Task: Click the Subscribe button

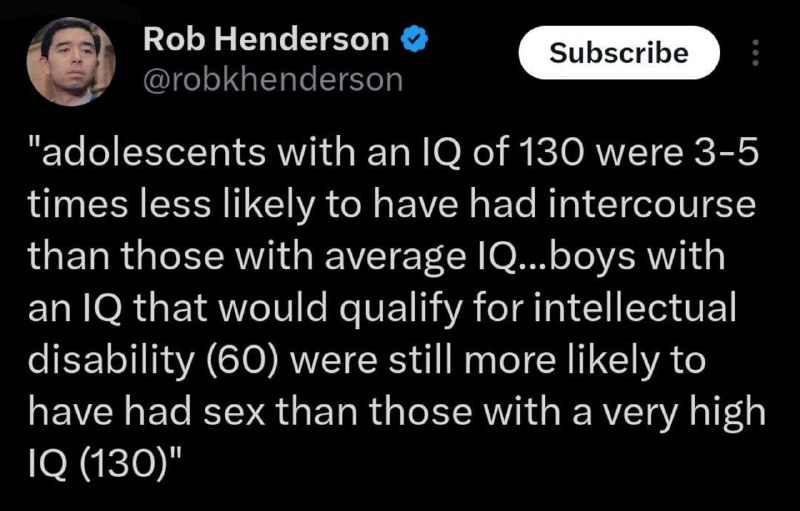Action: point(619,53)
